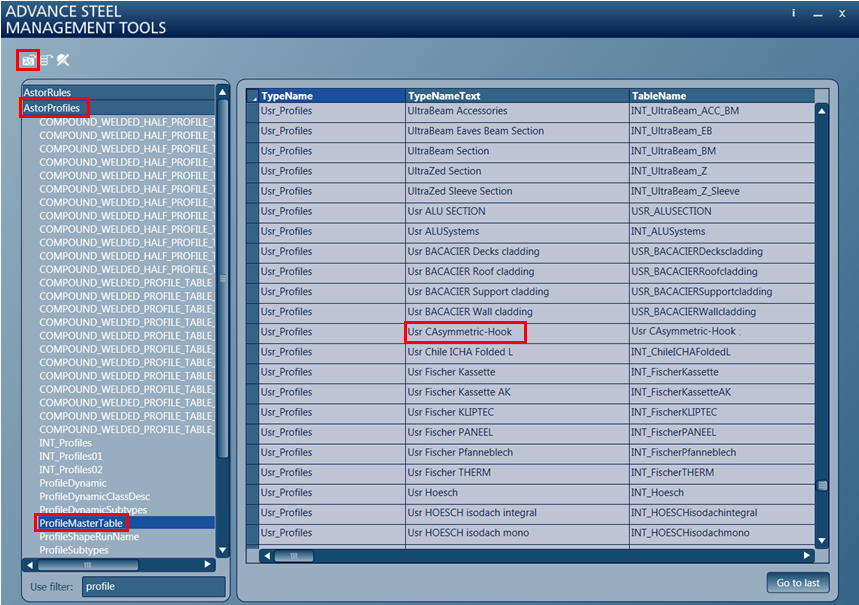Viewport: 859px width, 605px height.
Task: Sort by the TypeNameText column header
Action: click(517, 96)
